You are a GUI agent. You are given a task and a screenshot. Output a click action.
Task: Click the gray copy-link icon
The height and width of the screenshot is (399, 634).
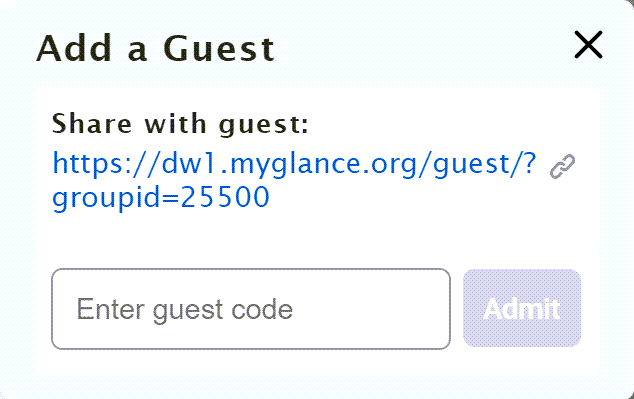tap(562, 166)
